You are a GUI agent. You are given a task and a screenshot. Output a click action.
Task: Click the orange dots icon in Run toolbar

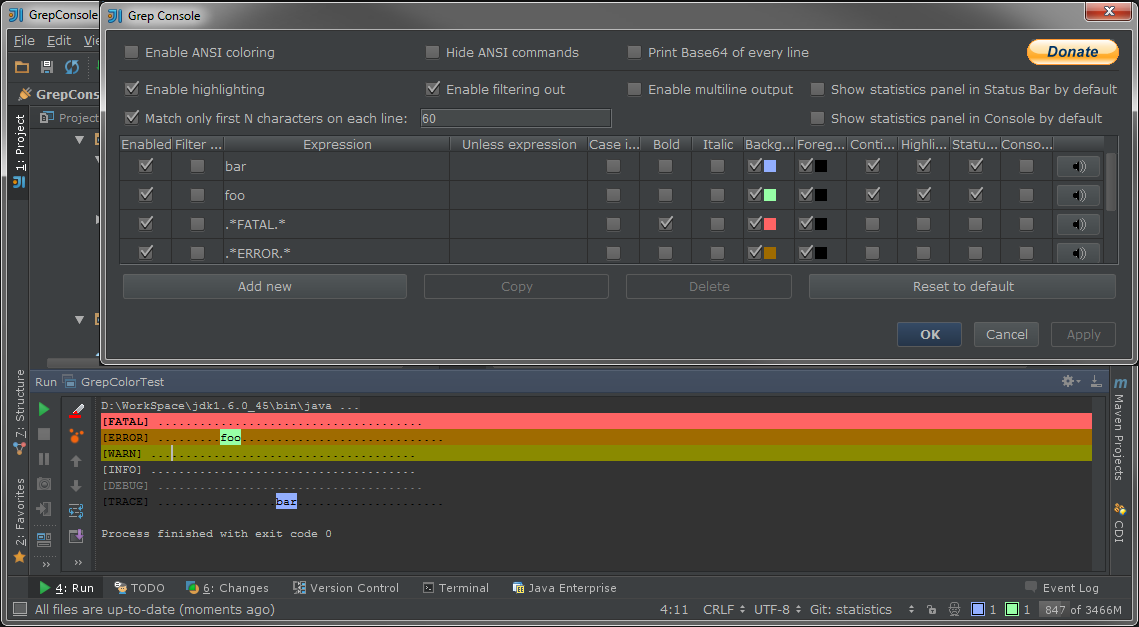[76, 436]
